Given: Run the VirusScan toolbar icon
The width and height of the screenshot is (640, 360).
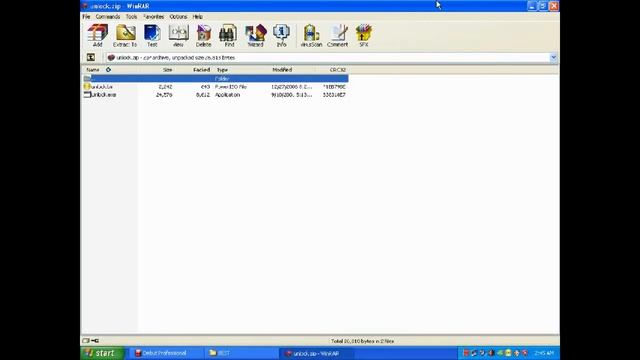Looking at the screenshot, I should (x=311, y=36).
